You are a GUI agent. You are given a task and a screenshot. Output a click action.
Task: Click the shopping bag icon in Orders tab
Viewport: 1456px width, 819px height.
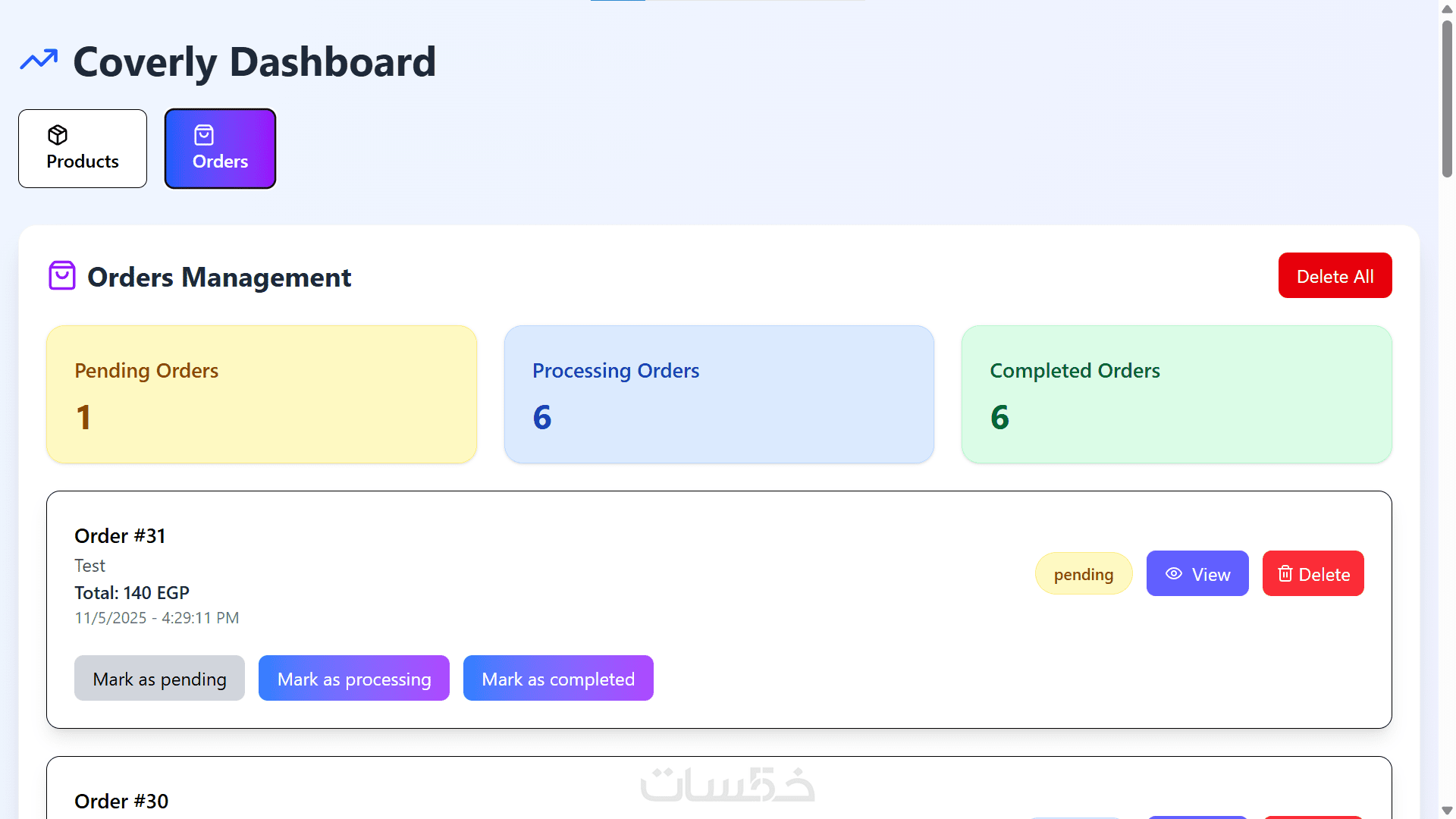click(x=204, y=135)
